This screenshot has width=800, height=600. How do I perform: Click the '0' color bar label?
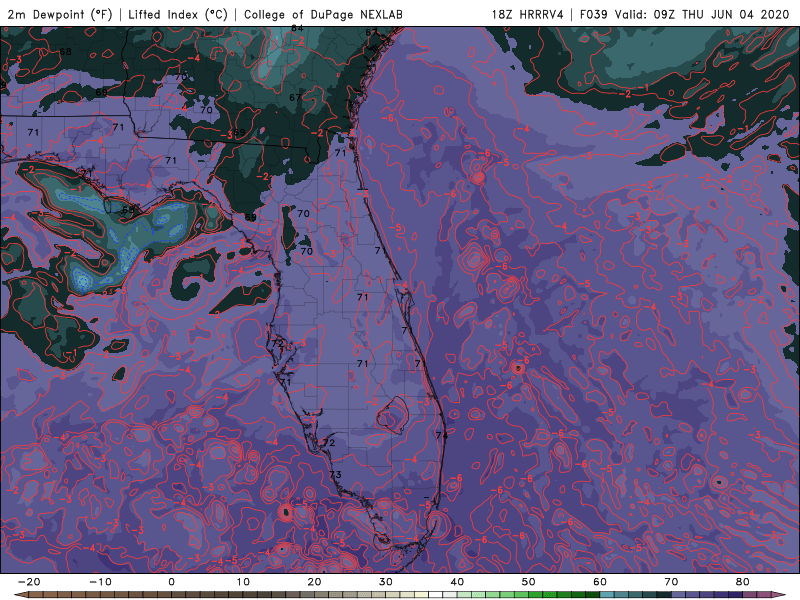click(x=171, y=582)
